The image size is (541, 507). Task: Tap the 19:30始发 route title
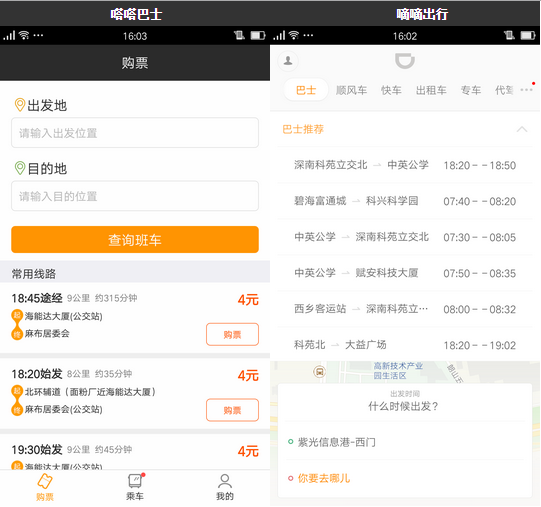tap(37, 450)
